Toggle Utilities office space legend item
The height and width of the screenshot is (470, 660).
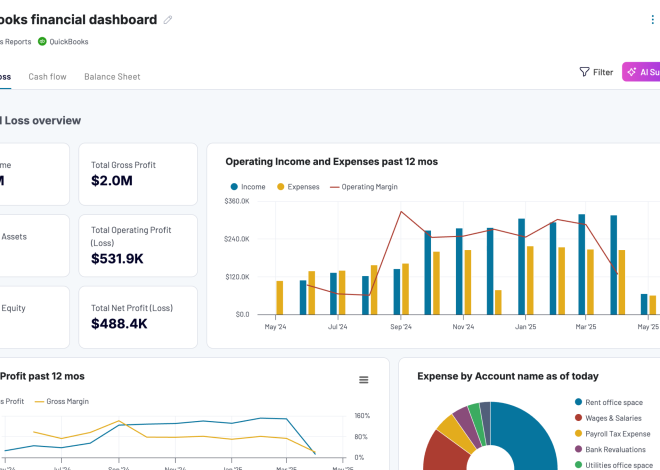point(614,465)
